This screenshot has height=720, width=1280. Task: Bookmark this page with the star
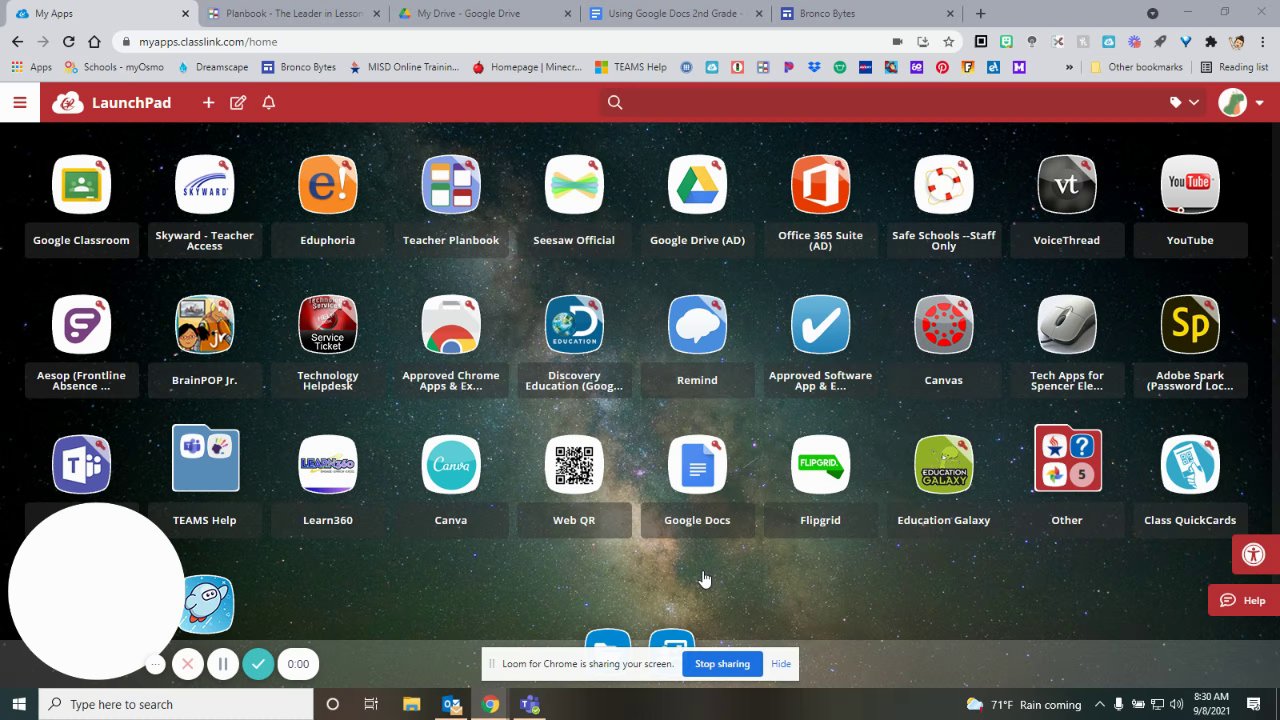948,42
